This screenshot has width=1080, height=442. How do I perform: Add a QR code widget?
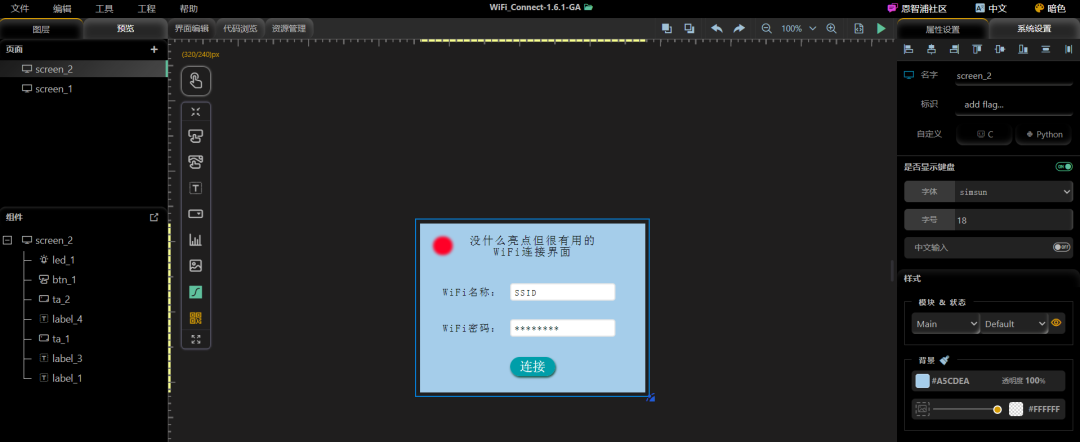tap(196, 318)
